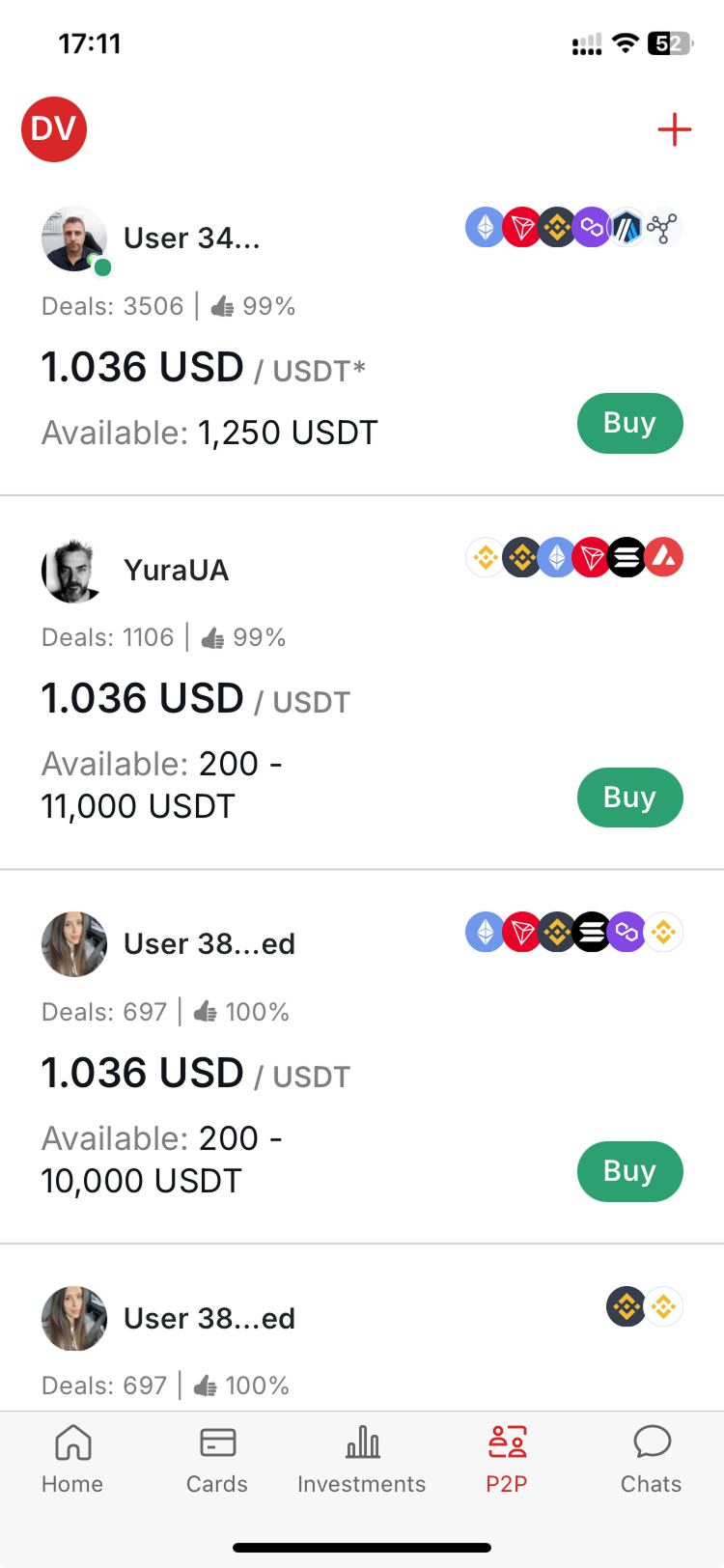724x1568 pixels.
Task: Tap the node-graph network icon on User 34 offer
Action: [663, 228]
